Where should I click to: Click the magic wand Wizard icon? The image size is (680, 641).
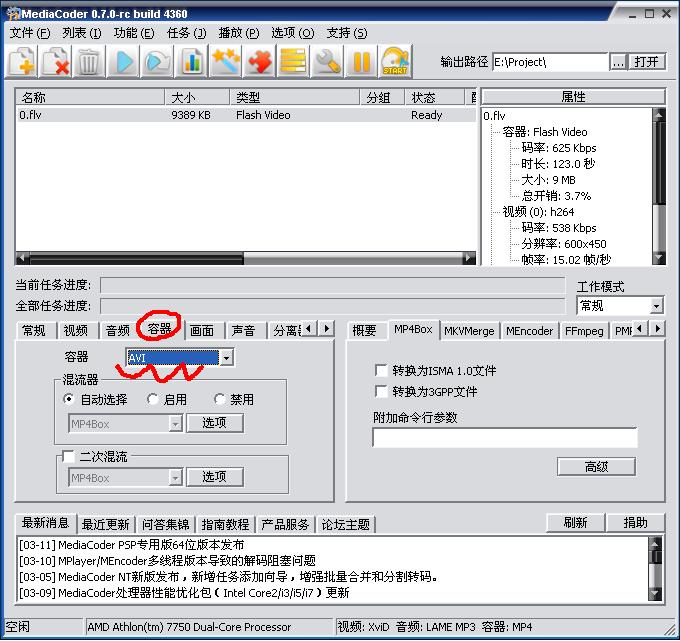(x=225, y=62)
